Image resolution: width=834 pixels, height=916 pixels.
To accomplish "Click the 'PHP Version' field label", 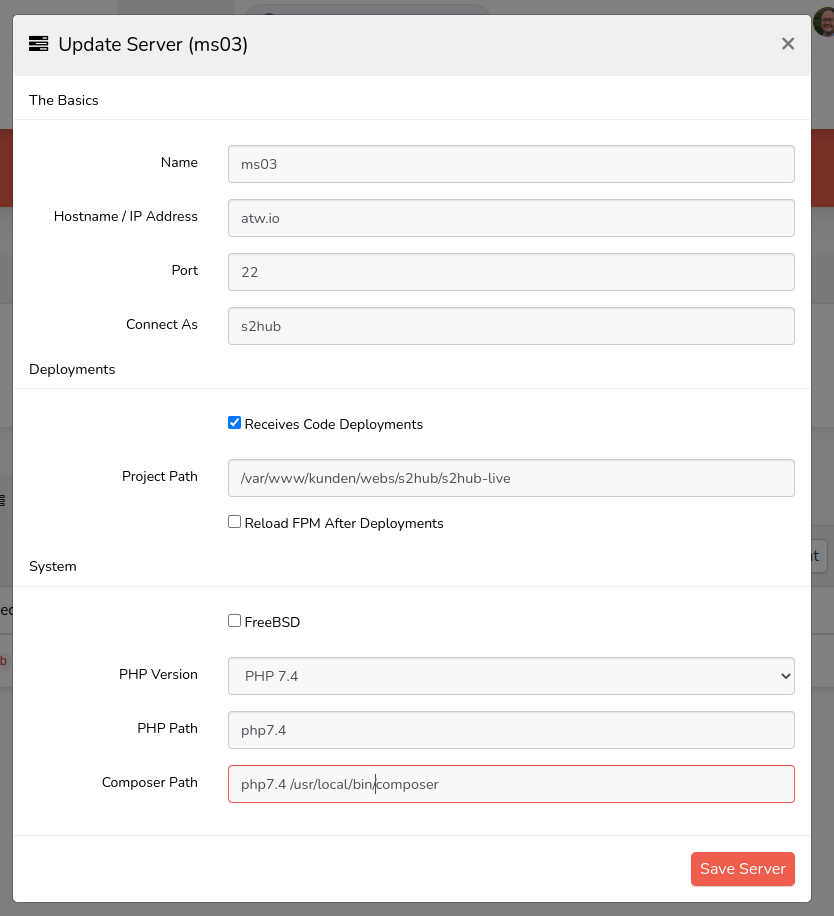I will [x=158, y=674].
